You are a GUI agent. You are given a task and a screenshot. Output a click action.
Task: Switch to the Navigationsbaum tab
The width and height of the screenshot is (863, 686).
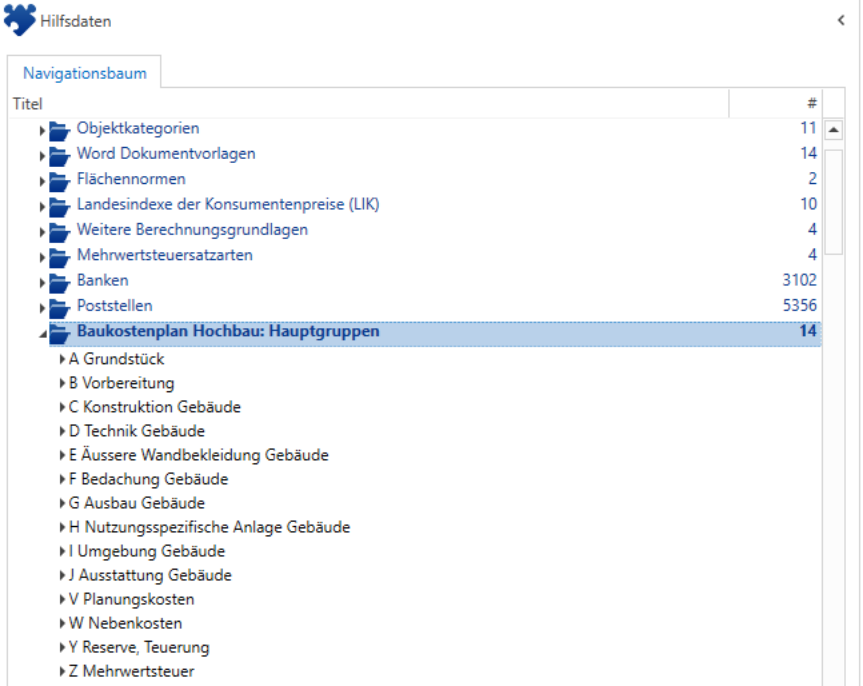tap(85, 73)
